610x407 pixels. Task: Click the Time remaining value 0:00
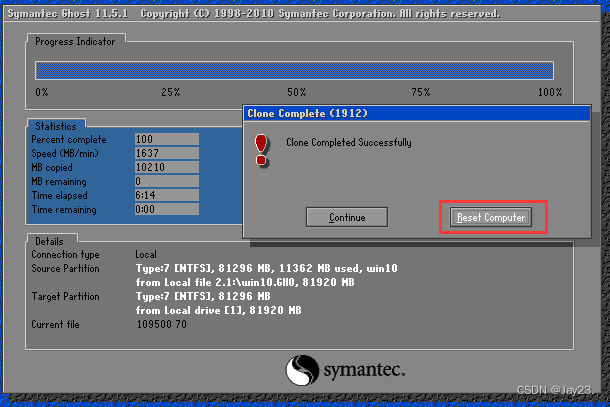(167, 209)
